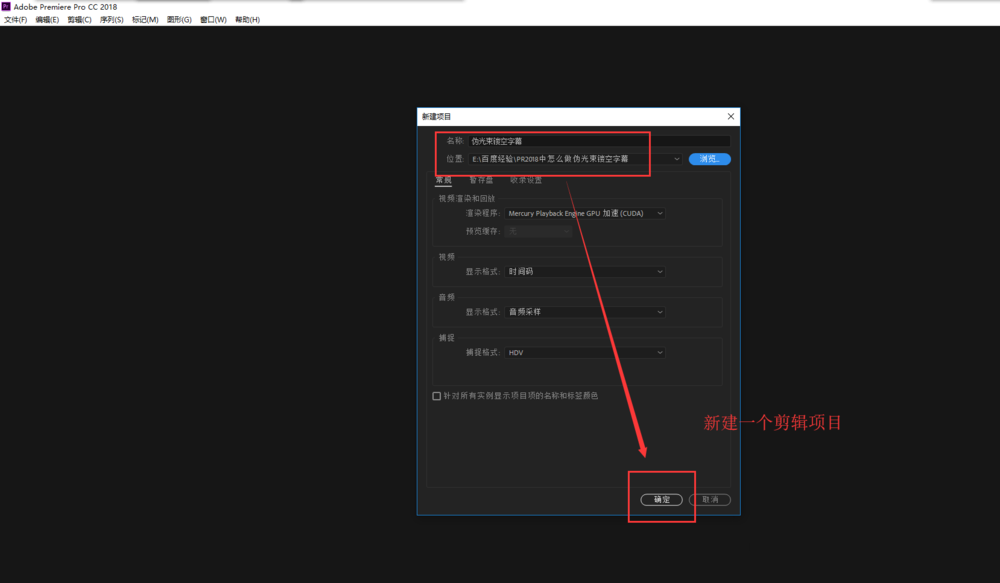Enable 针对所有实例显示项目项的名称和标签颜色 checkbox
The image size is (1000, 583).
point(437,396)
